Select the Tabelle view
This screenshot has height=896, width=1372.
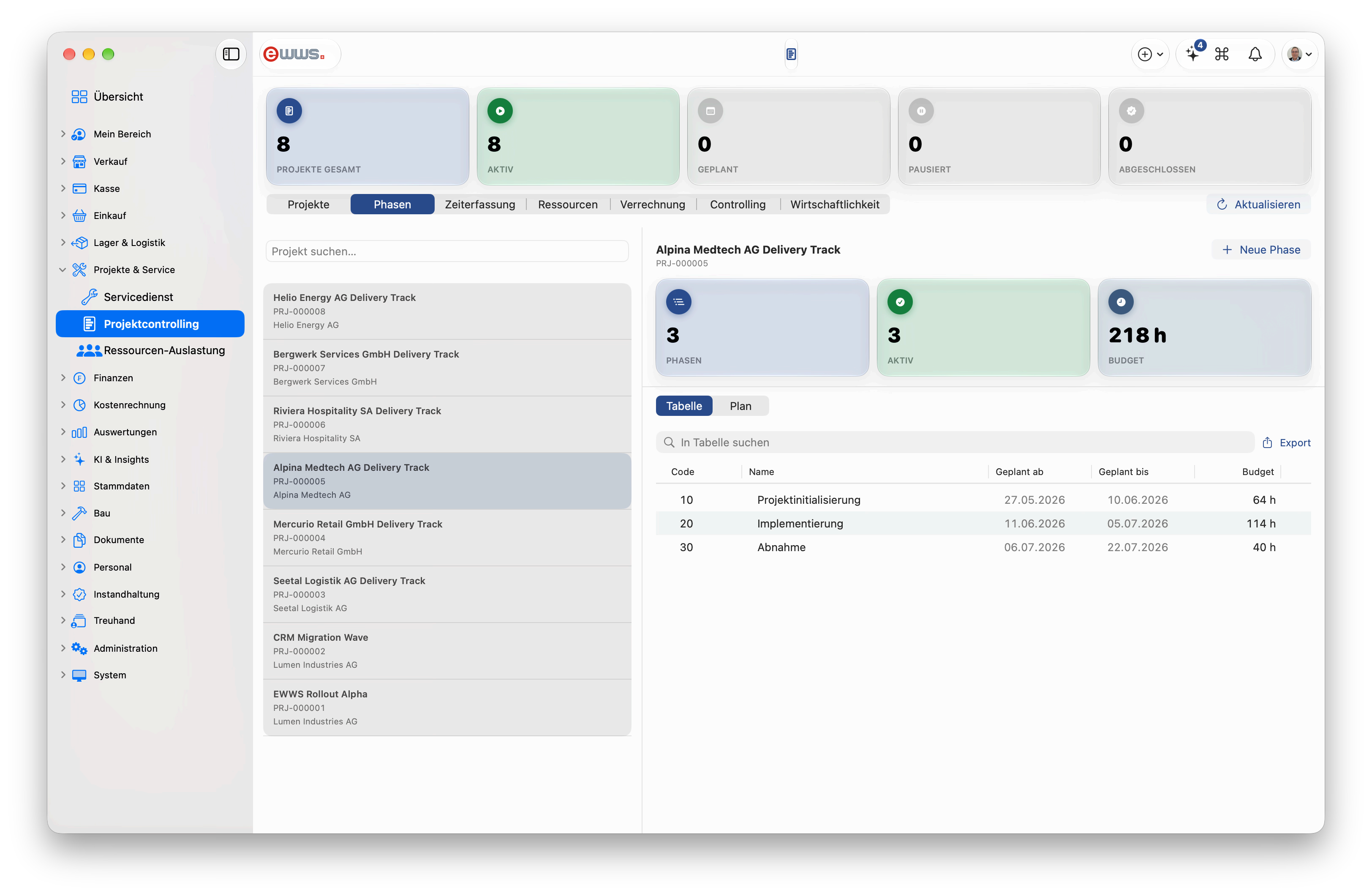pyautogui.click(x=684, y=406)
